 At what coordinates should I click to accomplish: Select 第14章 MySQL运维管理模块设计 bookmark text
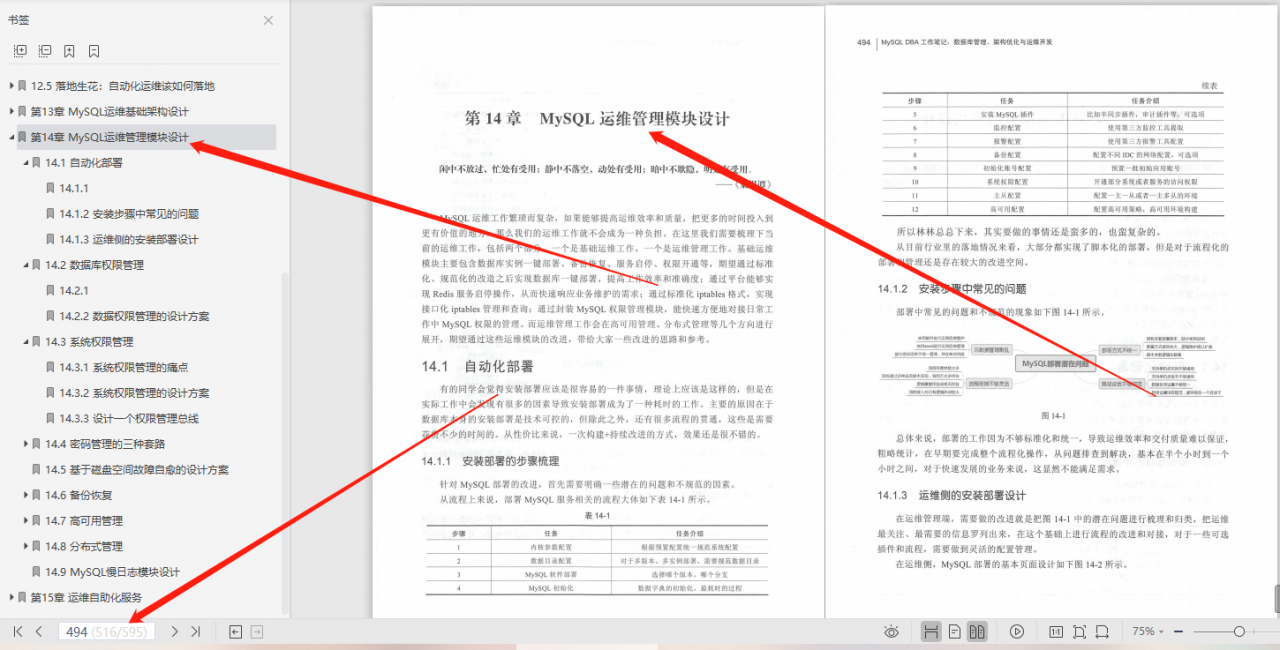coord(109,137)
